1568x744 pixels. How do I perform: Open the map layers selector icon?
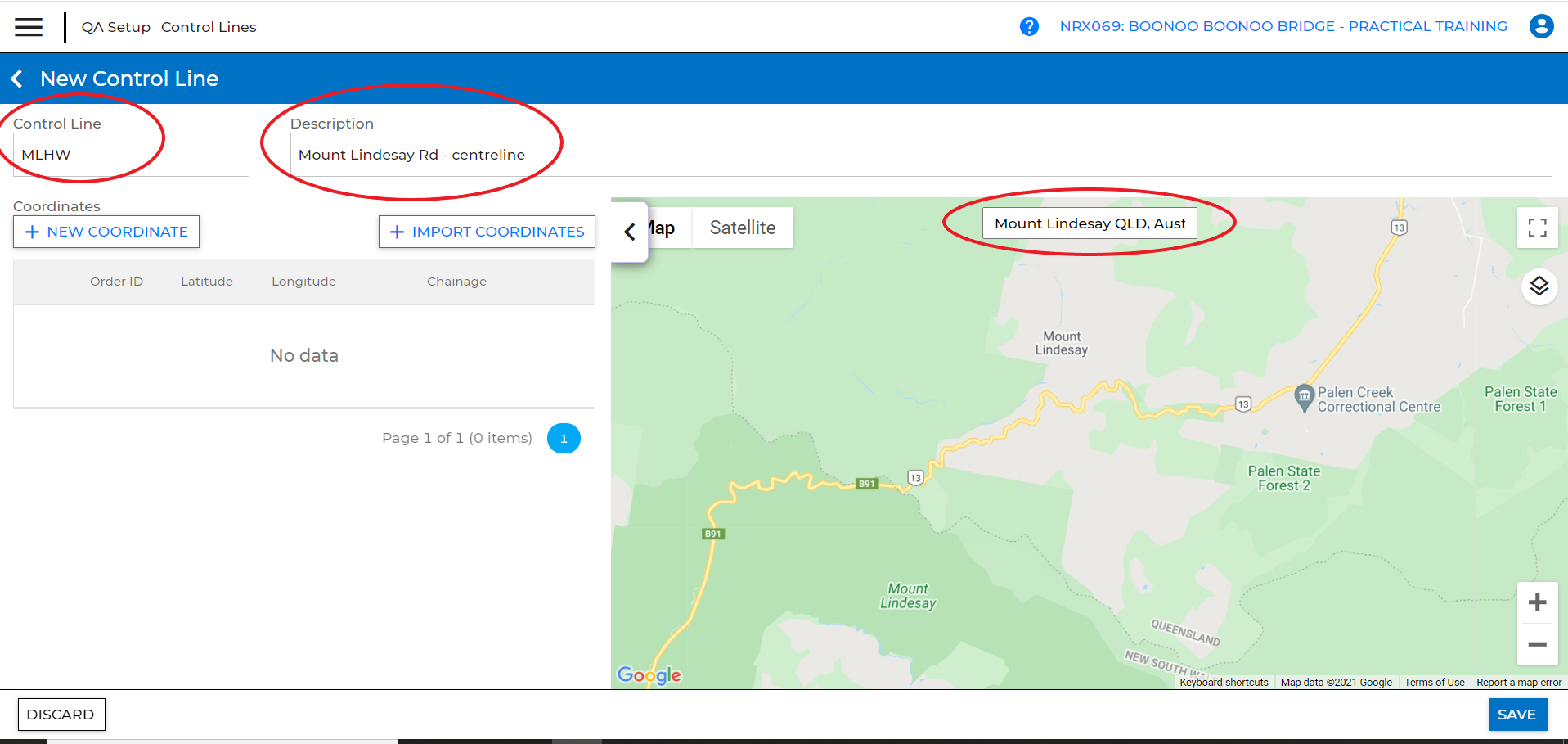pyautogui.click(x=1539, y=286)
